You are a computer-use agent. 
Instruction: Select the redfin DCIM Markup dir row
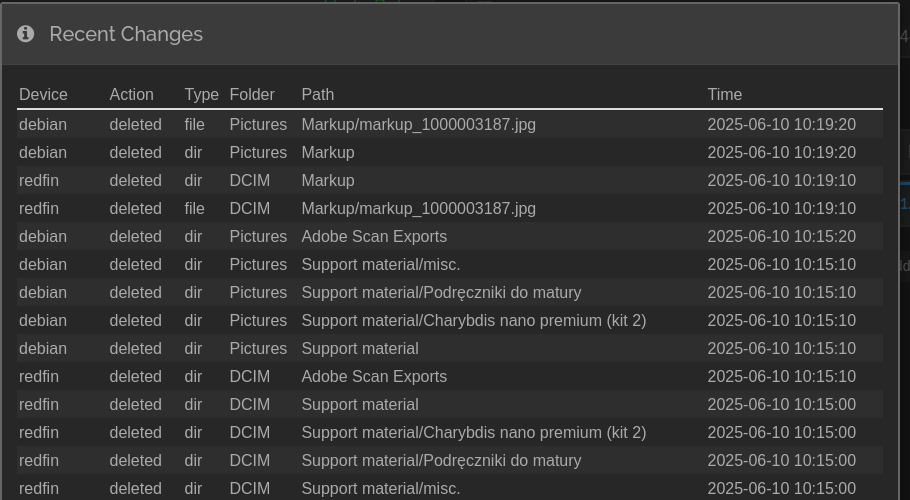pyautogui.click(x=450, y=180)
